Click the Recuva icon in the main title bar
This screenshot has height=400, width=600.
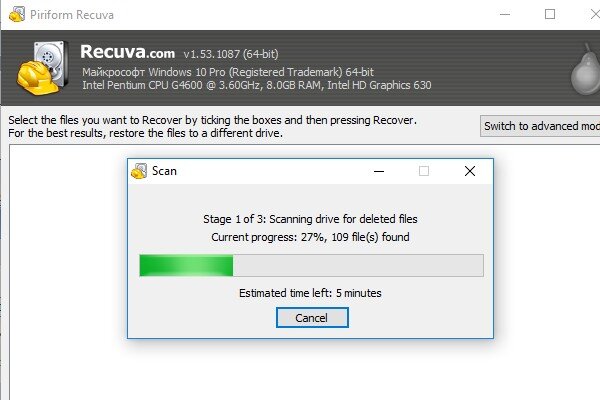pyautogui.click(x=17, y=14)
